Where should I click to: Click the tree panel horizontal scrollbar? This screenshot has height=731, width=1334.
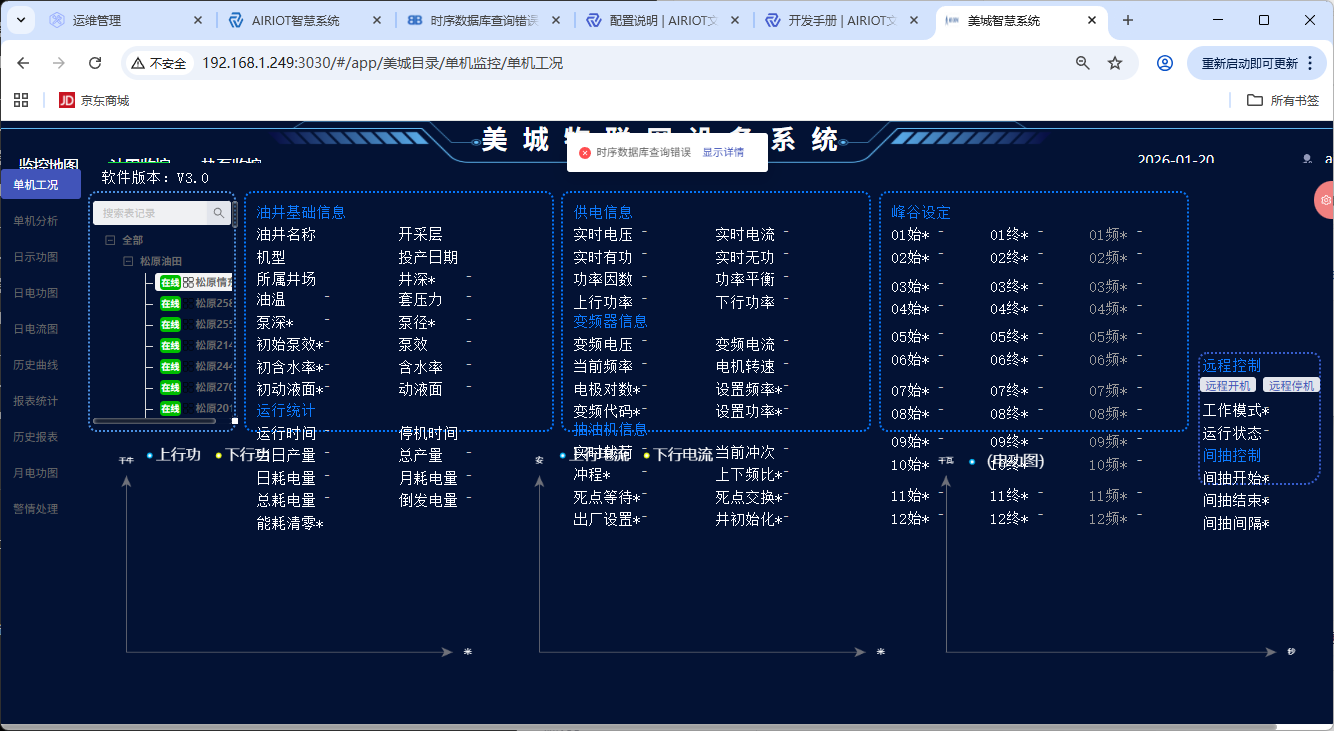click(x=153, y=421)
